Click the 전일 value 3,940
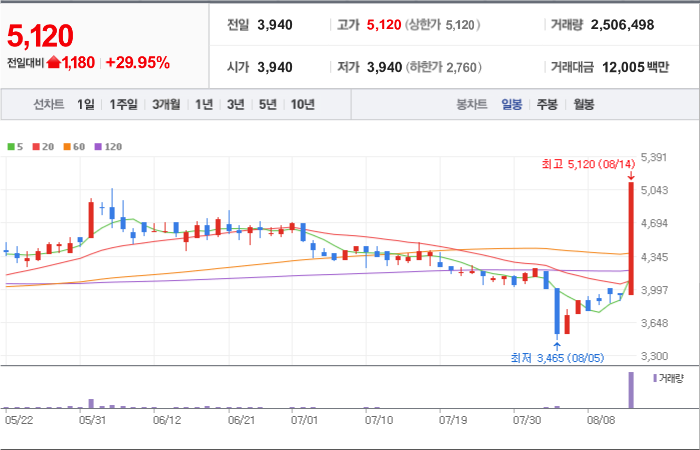This screenshot has height=450, width=700. [275, 25]
